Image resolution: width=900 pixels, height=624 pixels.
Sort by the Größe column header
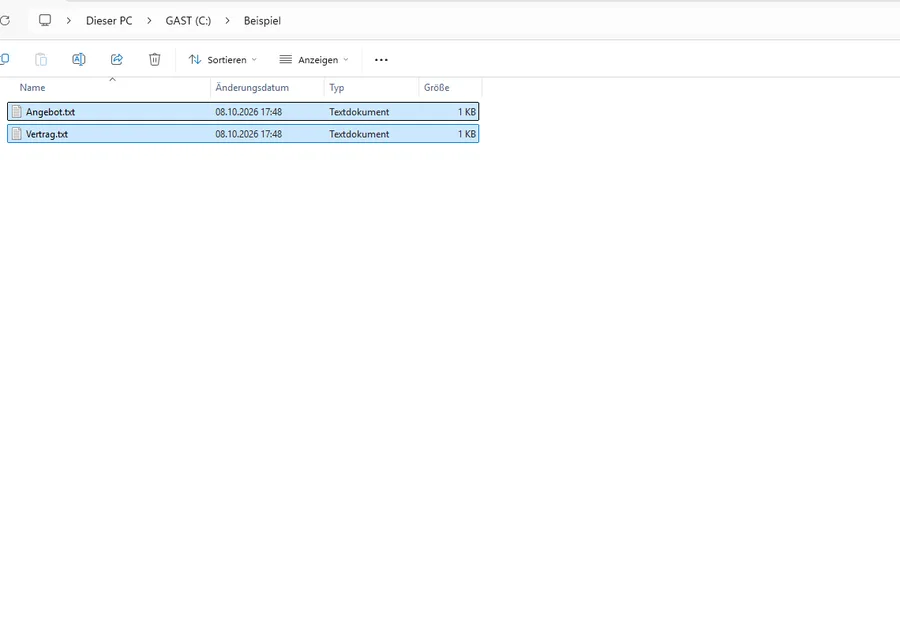[436, 87]
